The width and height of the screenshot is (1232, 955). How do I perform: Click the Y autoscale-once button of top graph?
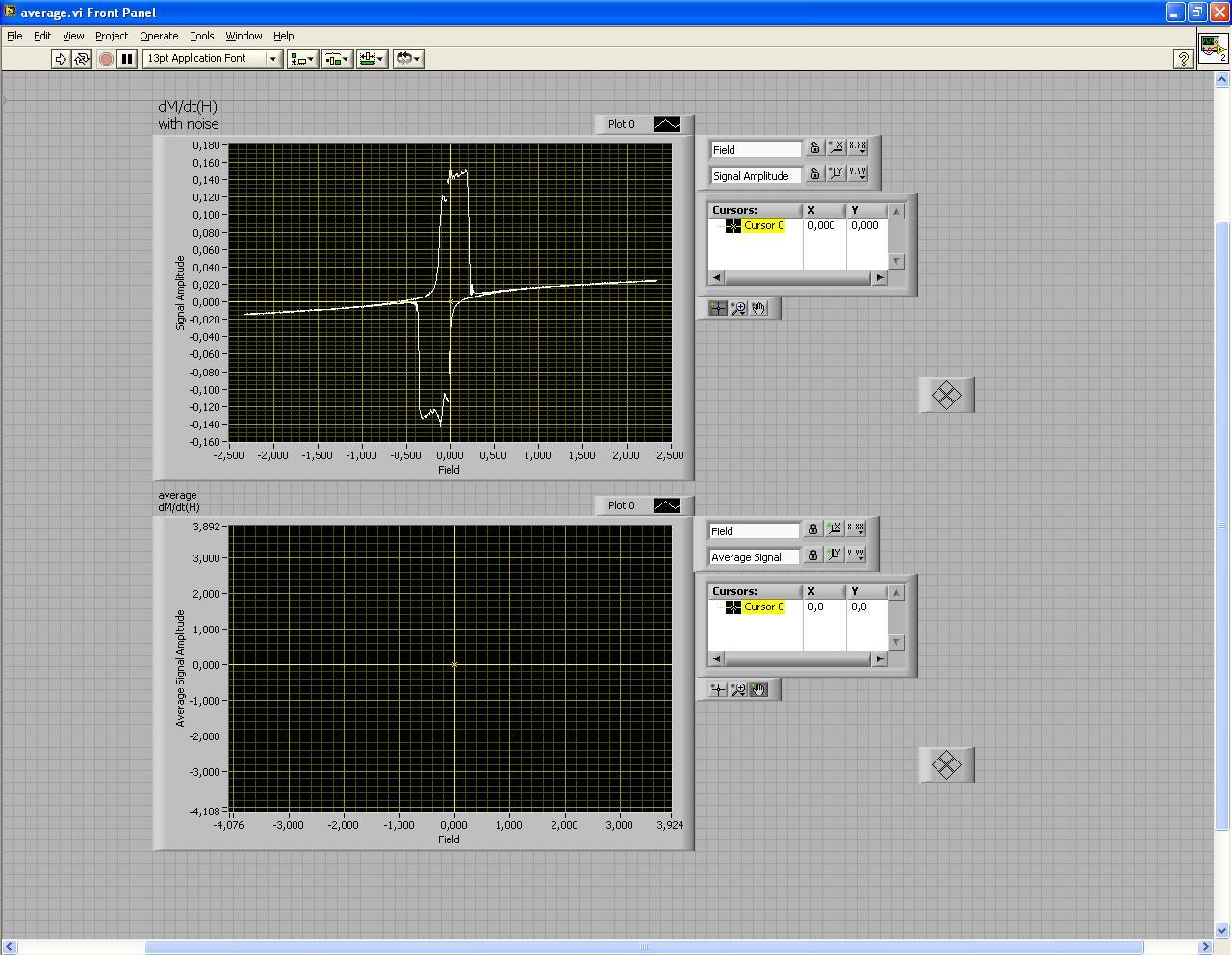[835, 174]
